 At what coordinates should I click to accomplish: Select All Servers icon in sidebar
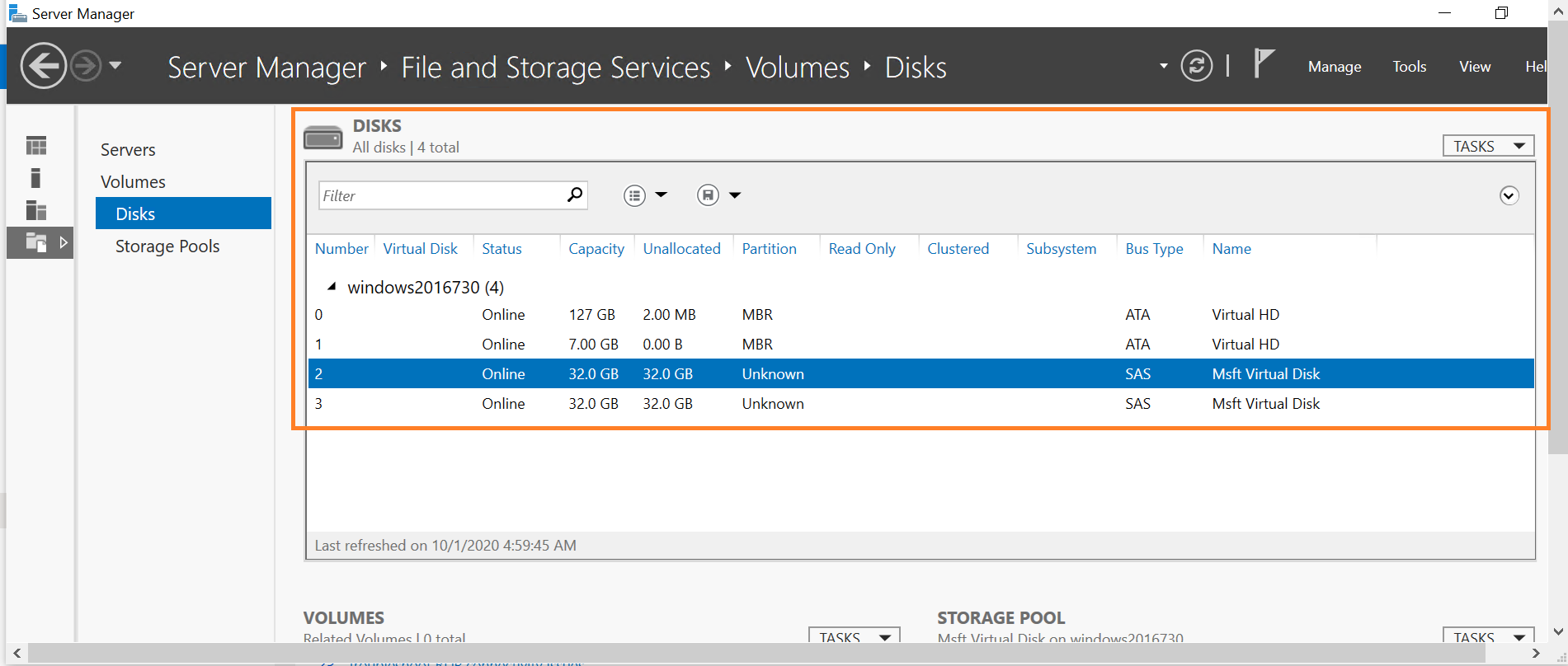pyautogui.click(x=36, y=210)
